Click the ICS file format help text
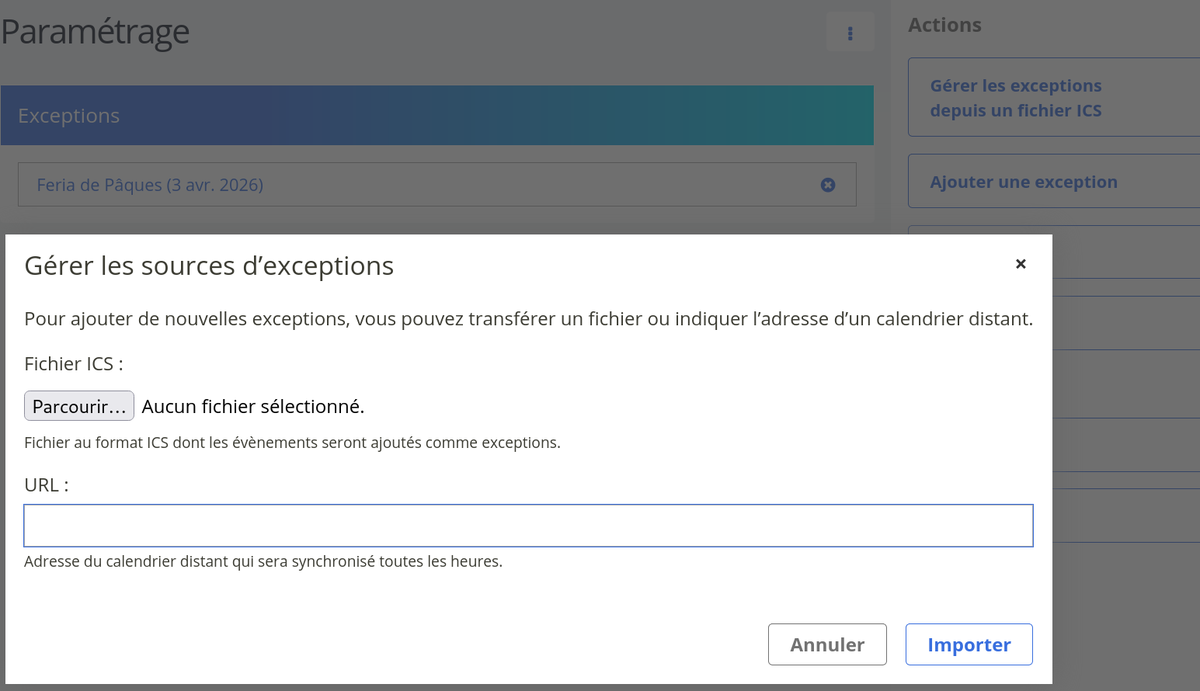Image resolution: width=1200 pixels, height=691 pixels. click(292, 442)
